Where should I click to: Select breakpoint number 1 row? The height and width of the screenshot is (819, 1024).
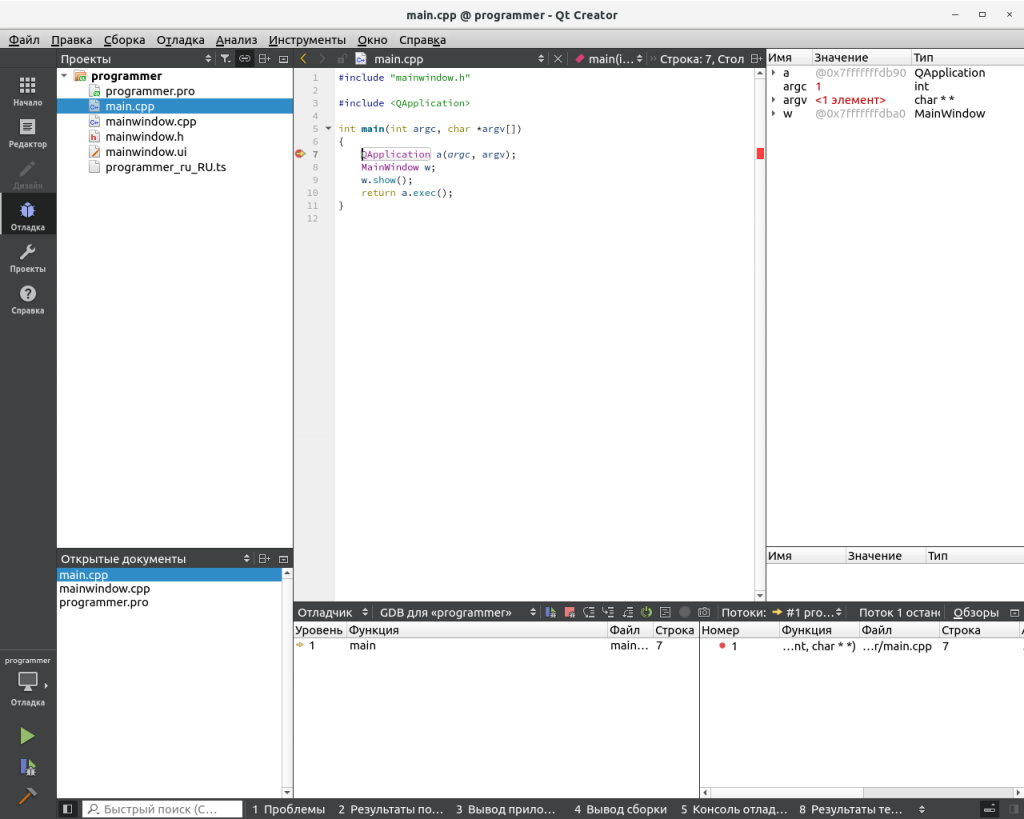(x=861, y=646)
